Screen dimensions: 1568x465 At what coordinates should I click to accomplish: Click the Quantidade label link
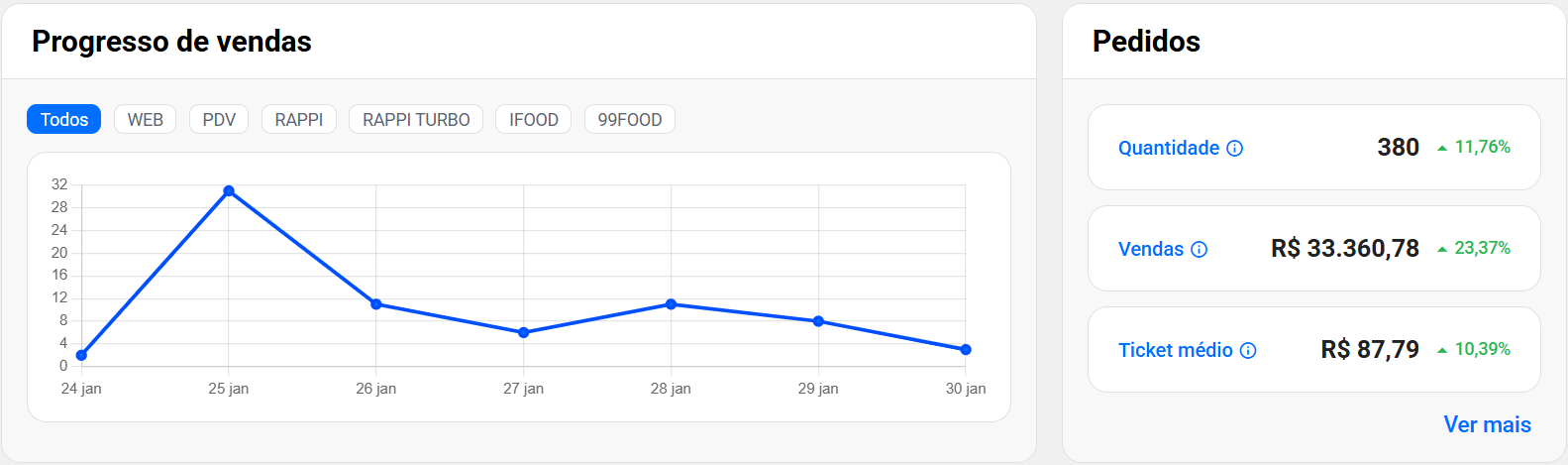click(1169, 149)
